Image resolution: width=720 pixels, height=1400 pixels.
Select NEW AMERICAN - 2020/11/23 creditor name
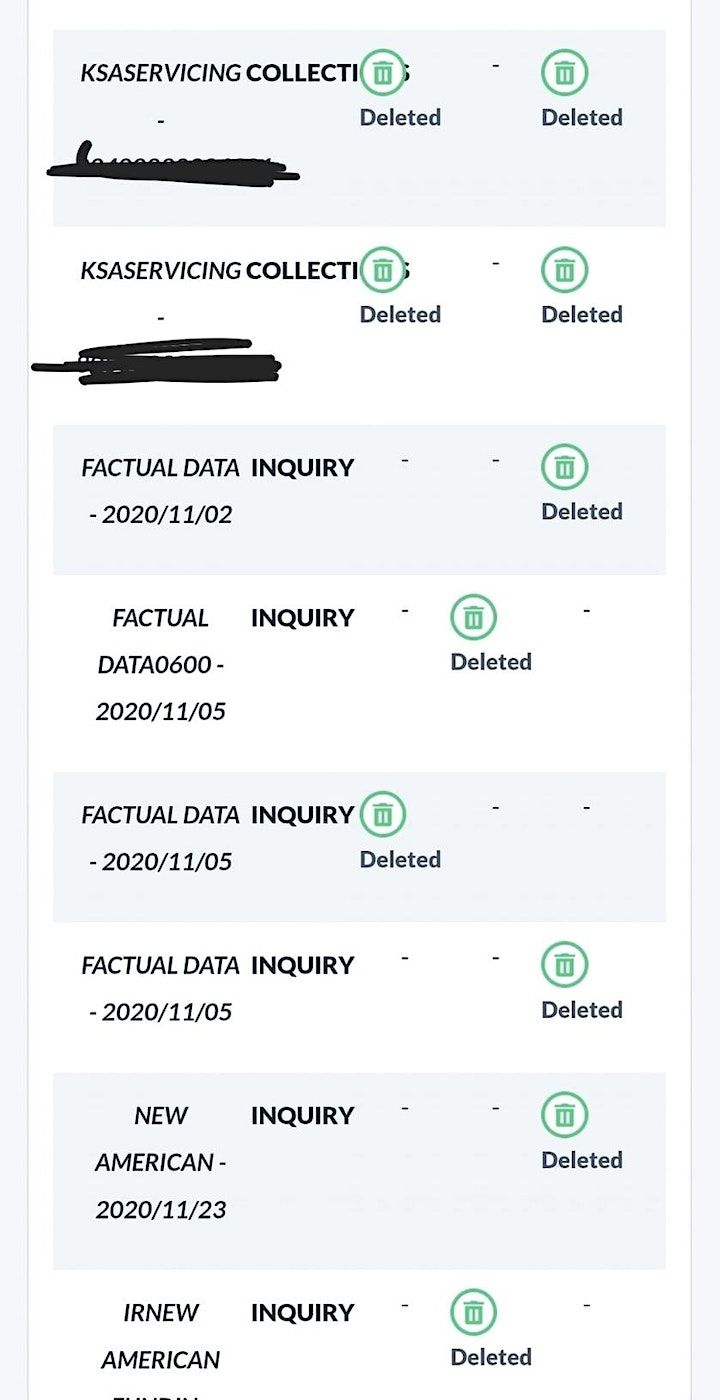(160, 1162)
